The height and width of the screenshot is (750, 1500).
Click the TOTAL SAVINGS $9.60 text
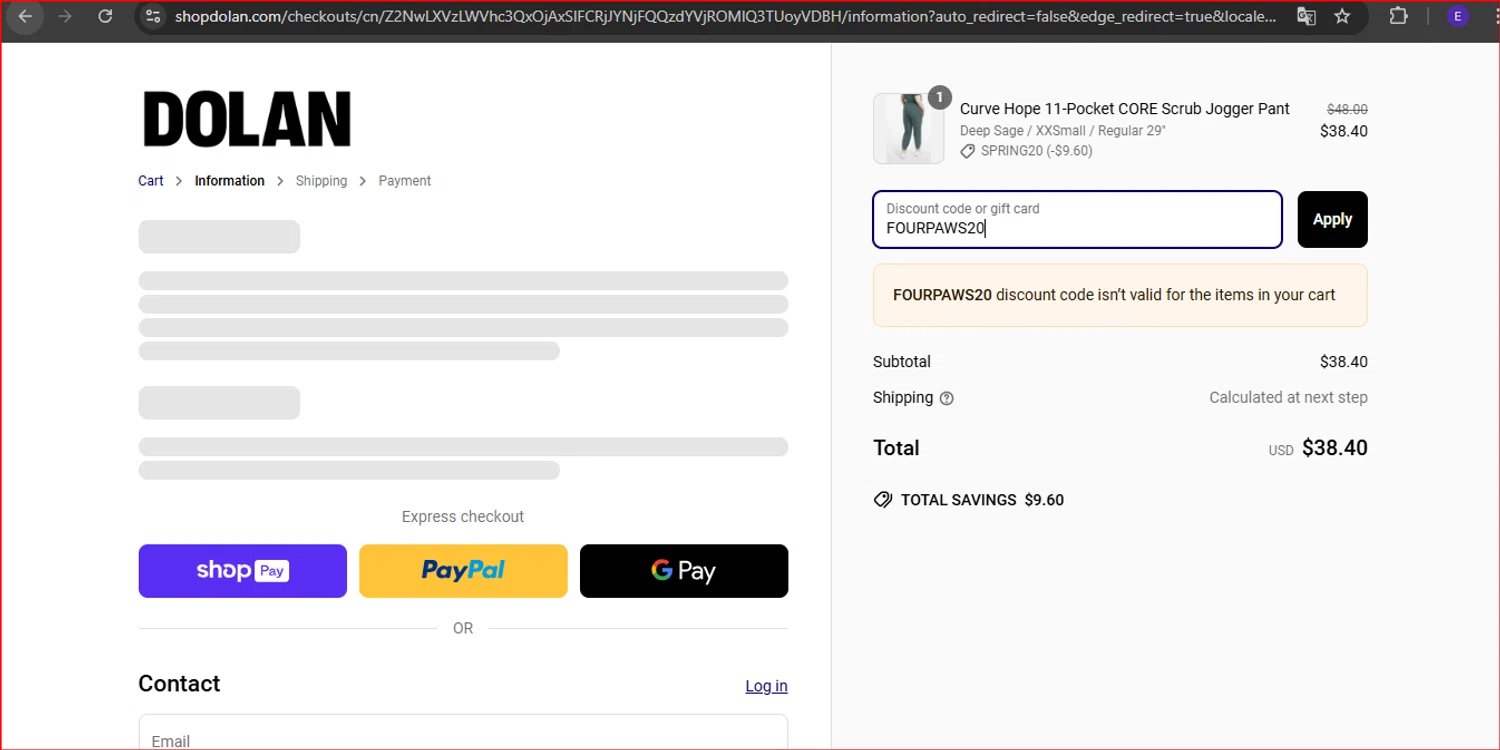[982, 500]
